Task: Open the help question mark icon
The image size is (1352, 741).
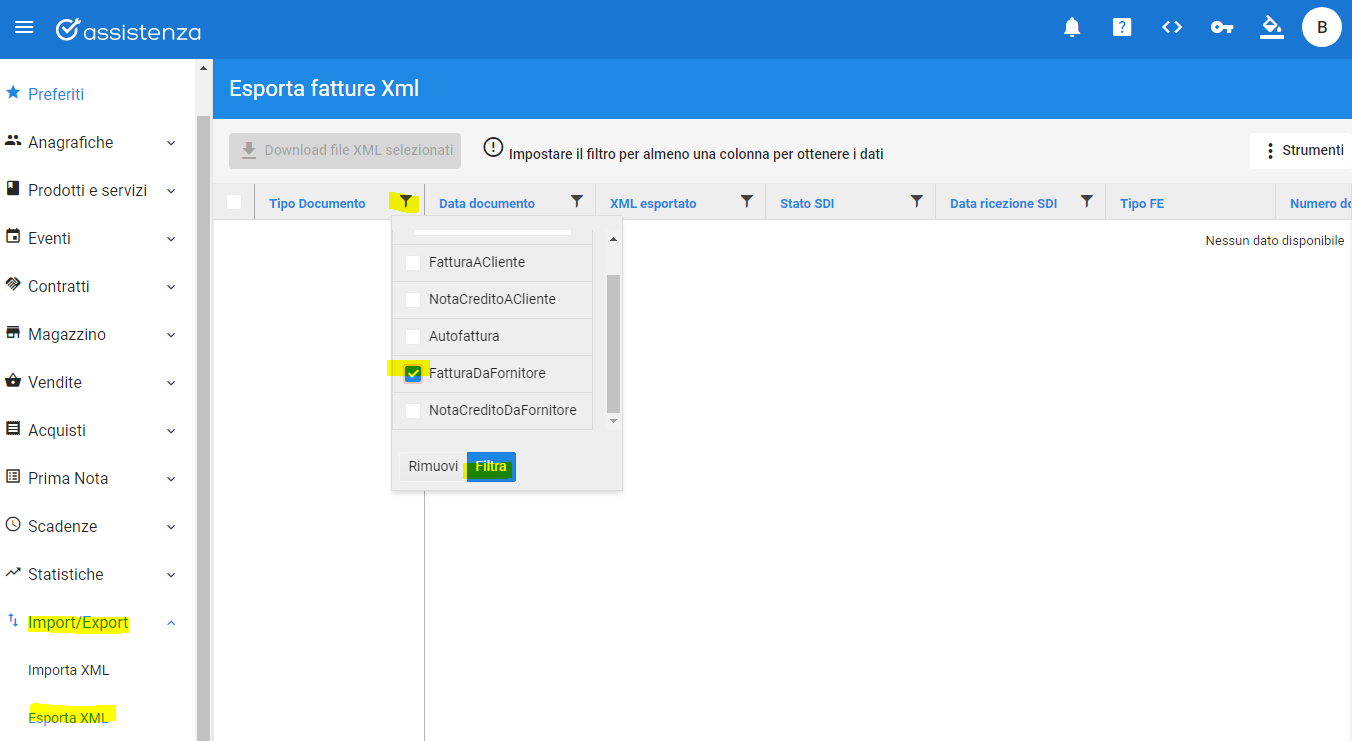Action: click(x=1122, y=28)
